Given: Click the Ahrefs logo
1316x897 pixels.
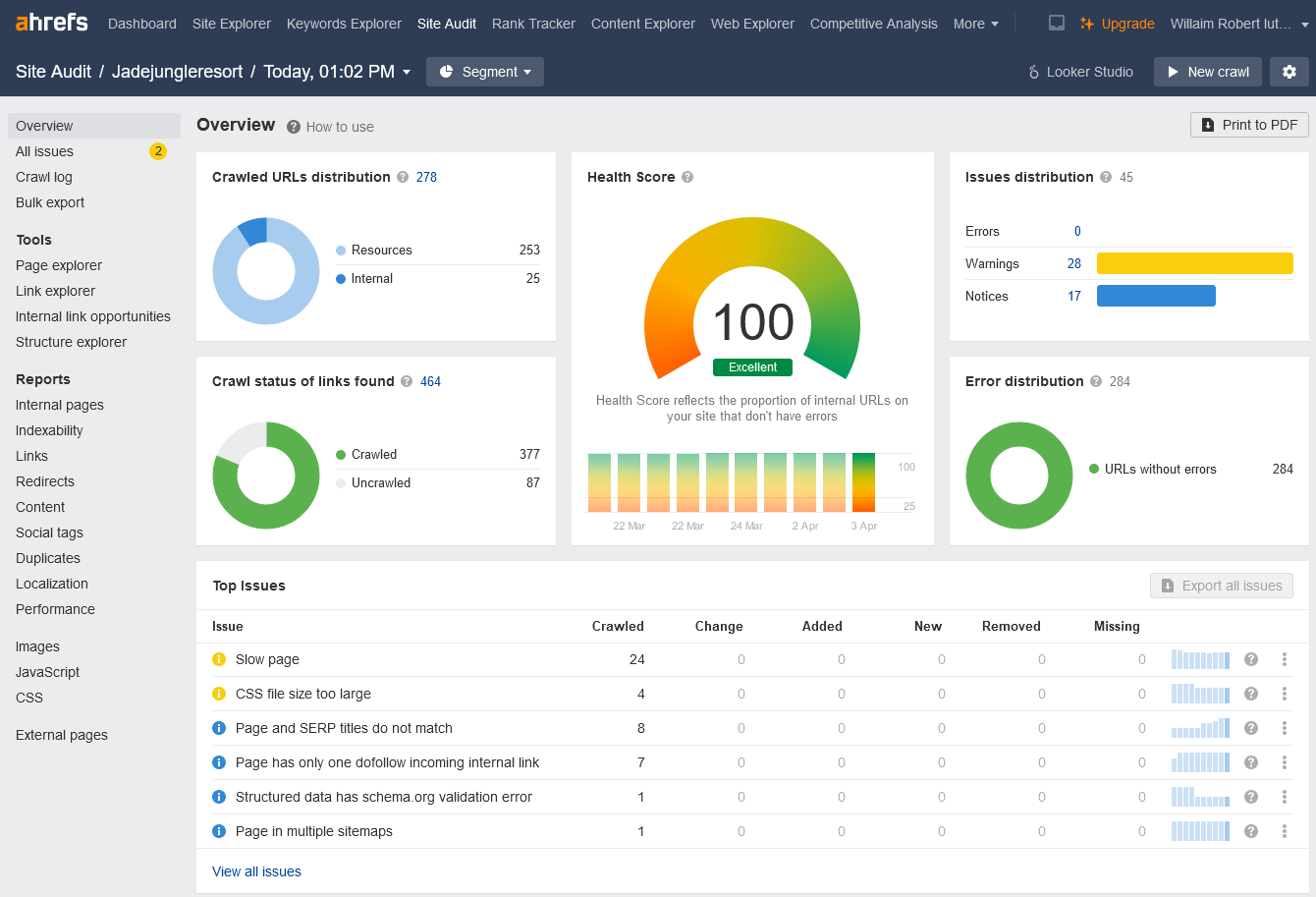Looking at the screenshot, I should click(52, 22).
